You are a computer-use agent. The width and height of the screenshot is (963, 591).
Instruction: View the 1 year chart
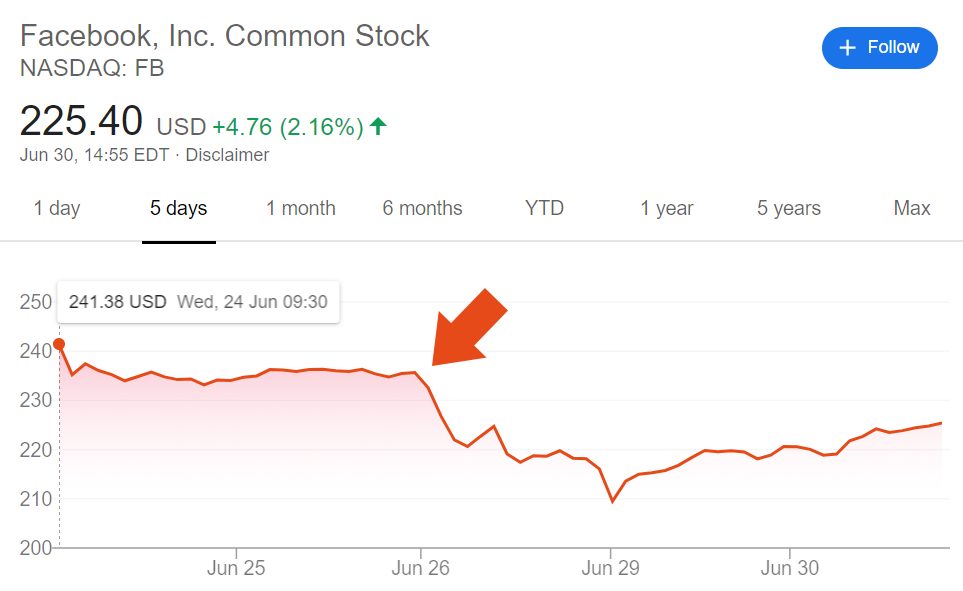(667, 208)
